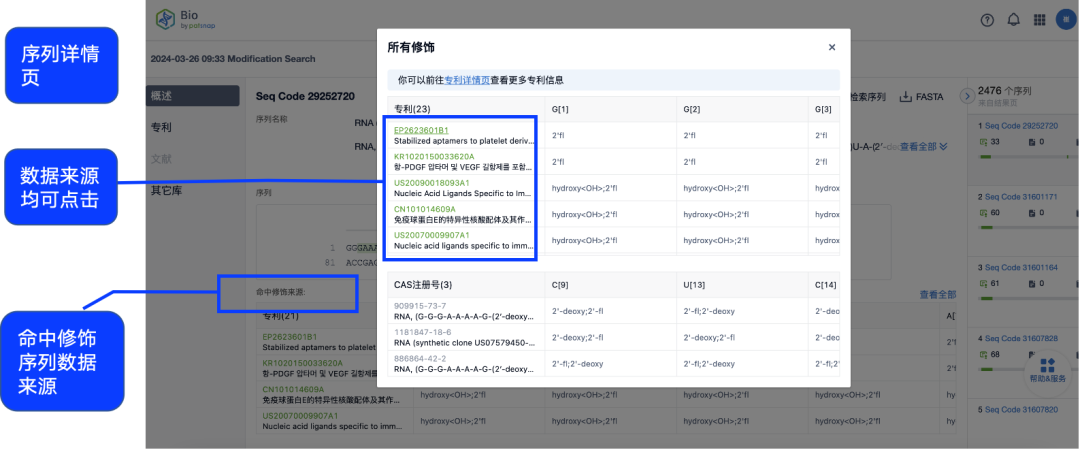Open patent CN101014609A in the dialog
Image resolution: width=1080 pixels, height=450 pixels.
pos(426,209)
